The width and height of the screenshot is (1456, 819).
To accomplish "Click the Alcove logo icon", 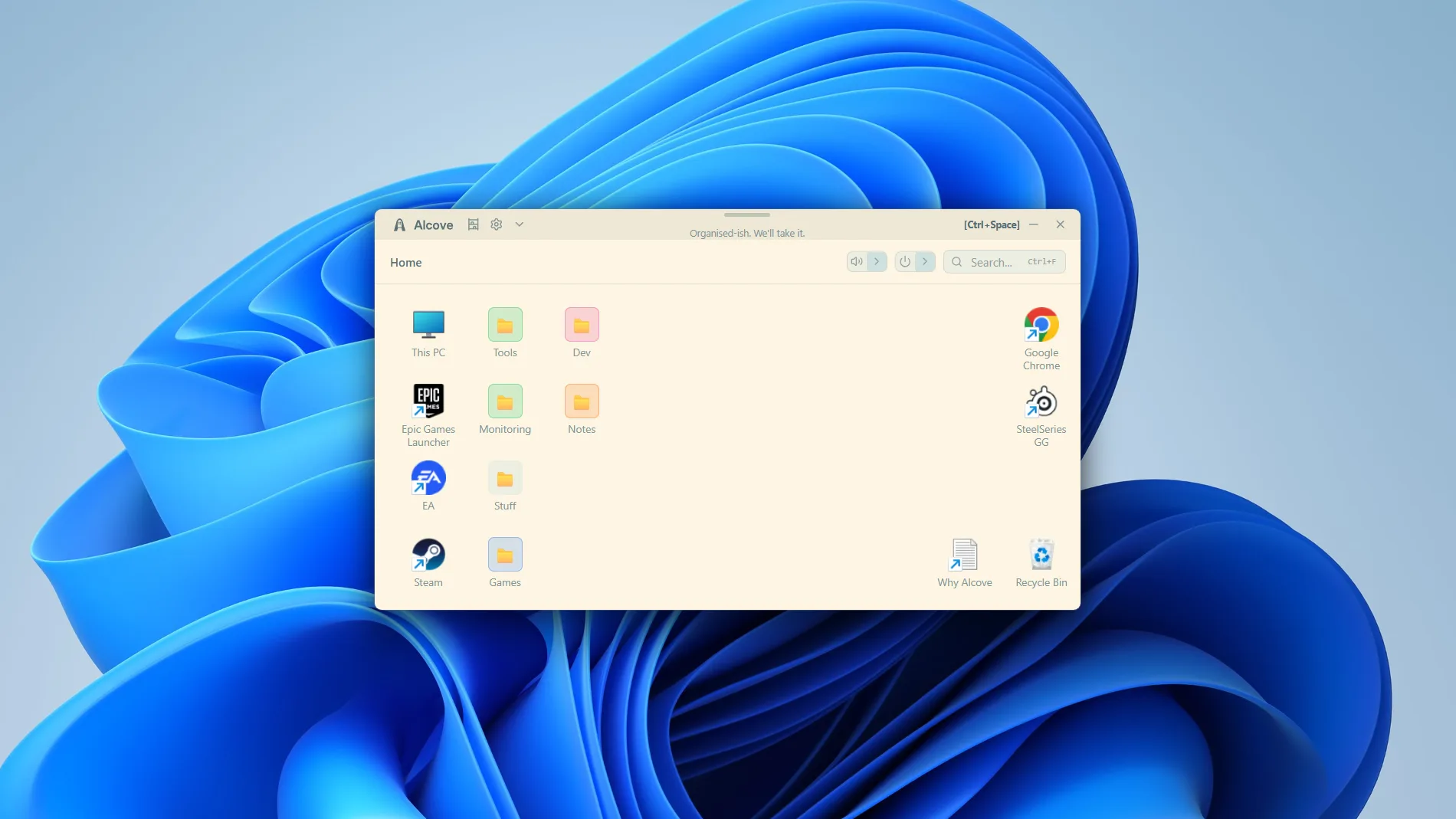I will [399, 224].
